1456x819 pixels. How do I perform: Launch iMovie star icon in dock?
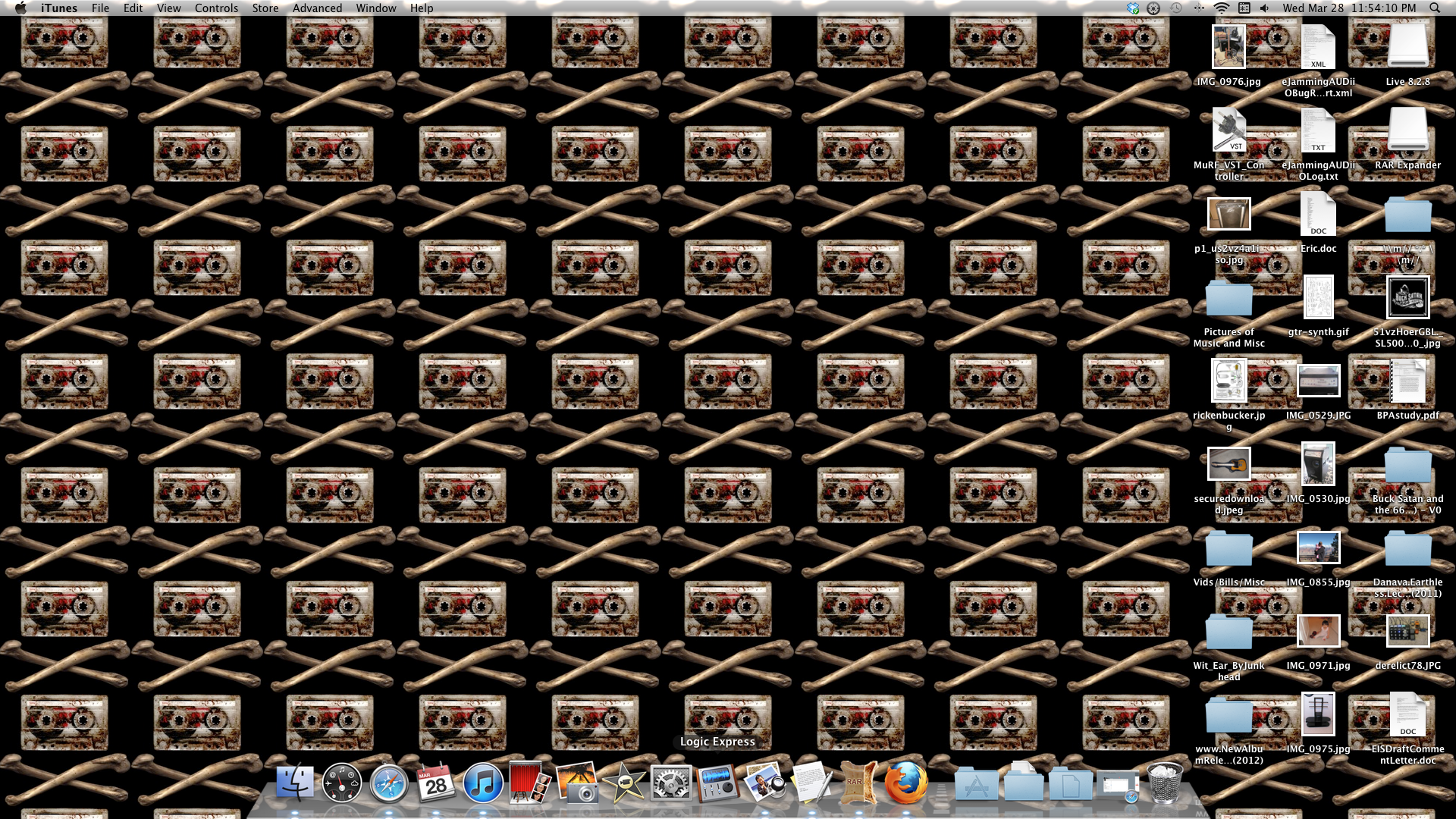(623, 783)
